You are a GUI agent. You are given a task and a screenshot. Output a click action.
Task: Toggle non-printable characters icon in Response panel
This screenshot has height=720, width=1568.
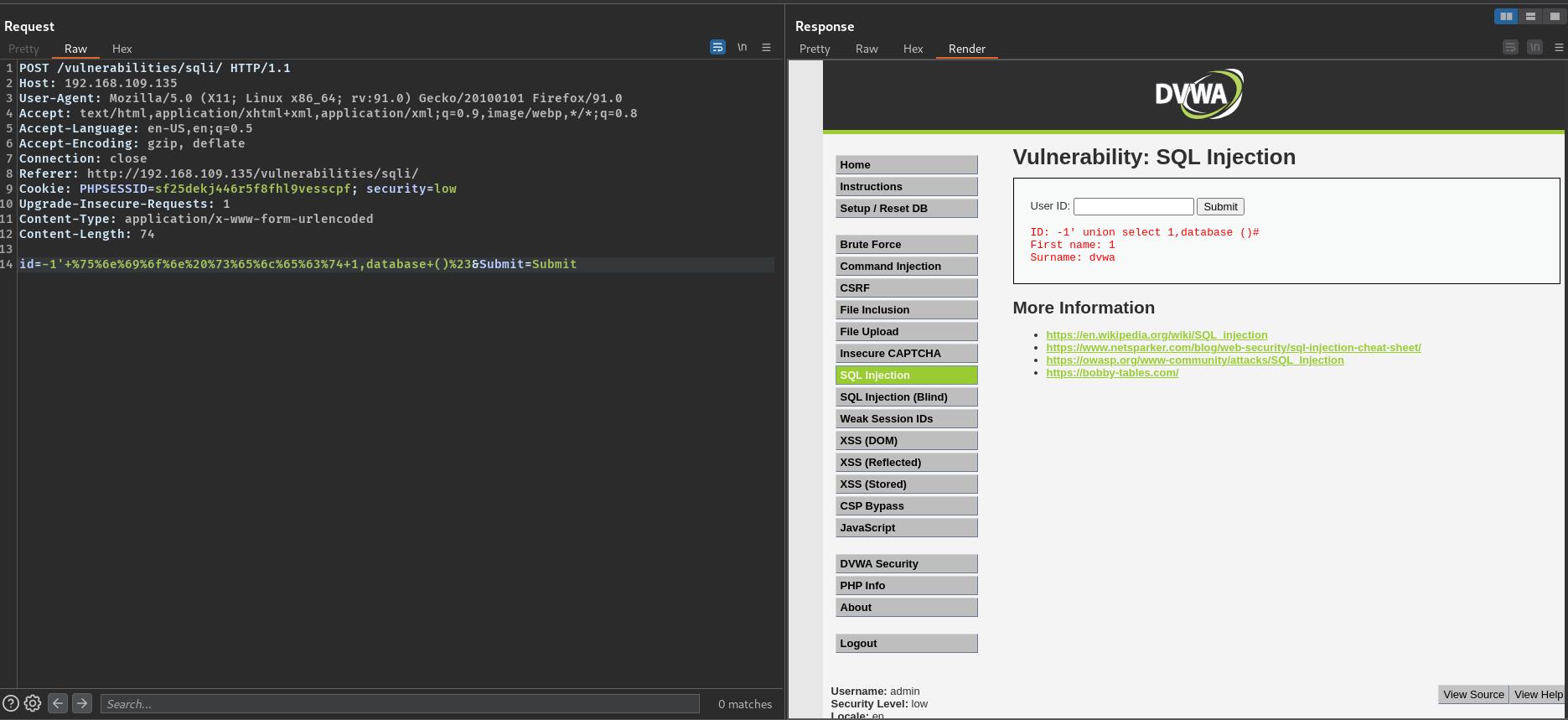point(1534,48)
